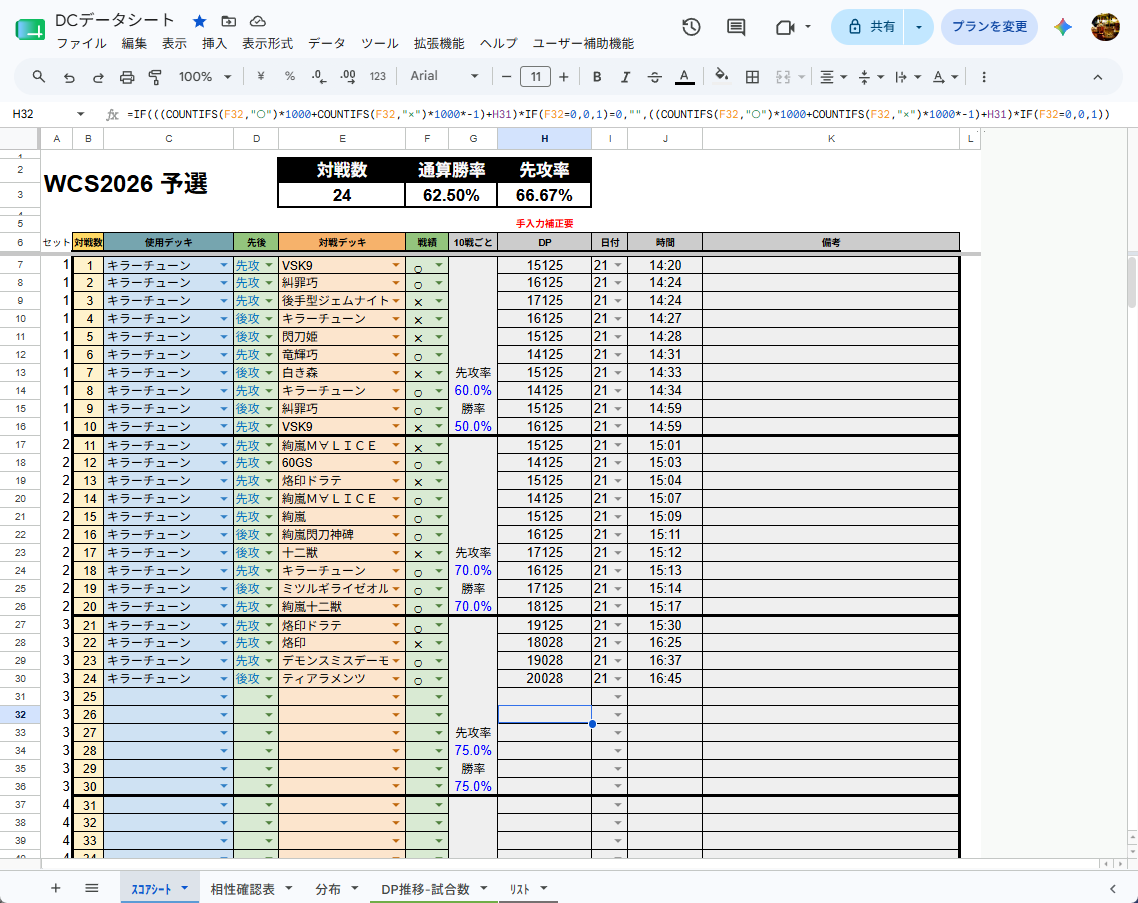Viewport: 1138px width, 903px height.
Task: Toggle italic formatting
Action: [x=626, y=77]
